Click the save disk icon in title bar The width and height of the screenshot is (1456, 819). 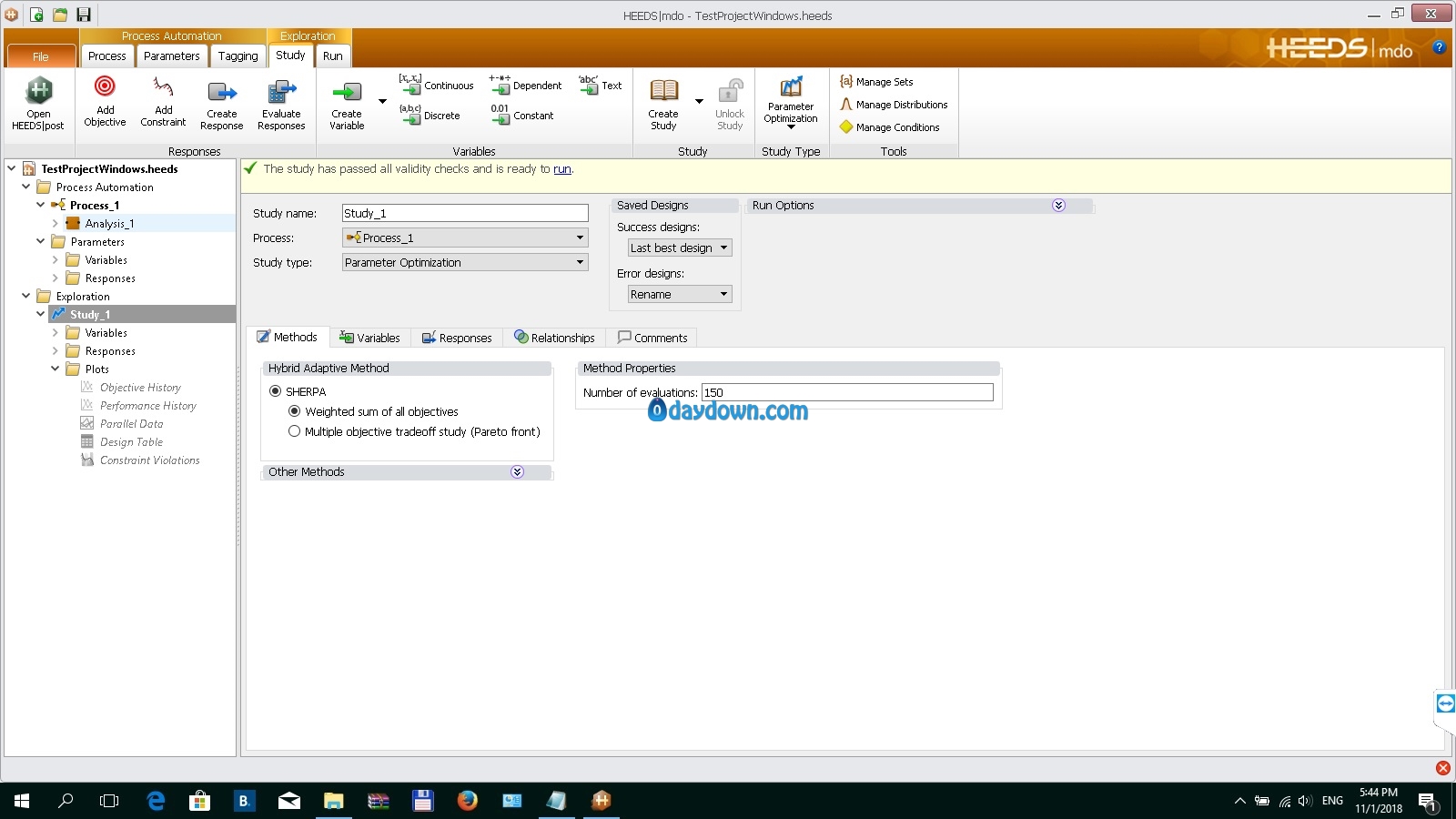84,15
